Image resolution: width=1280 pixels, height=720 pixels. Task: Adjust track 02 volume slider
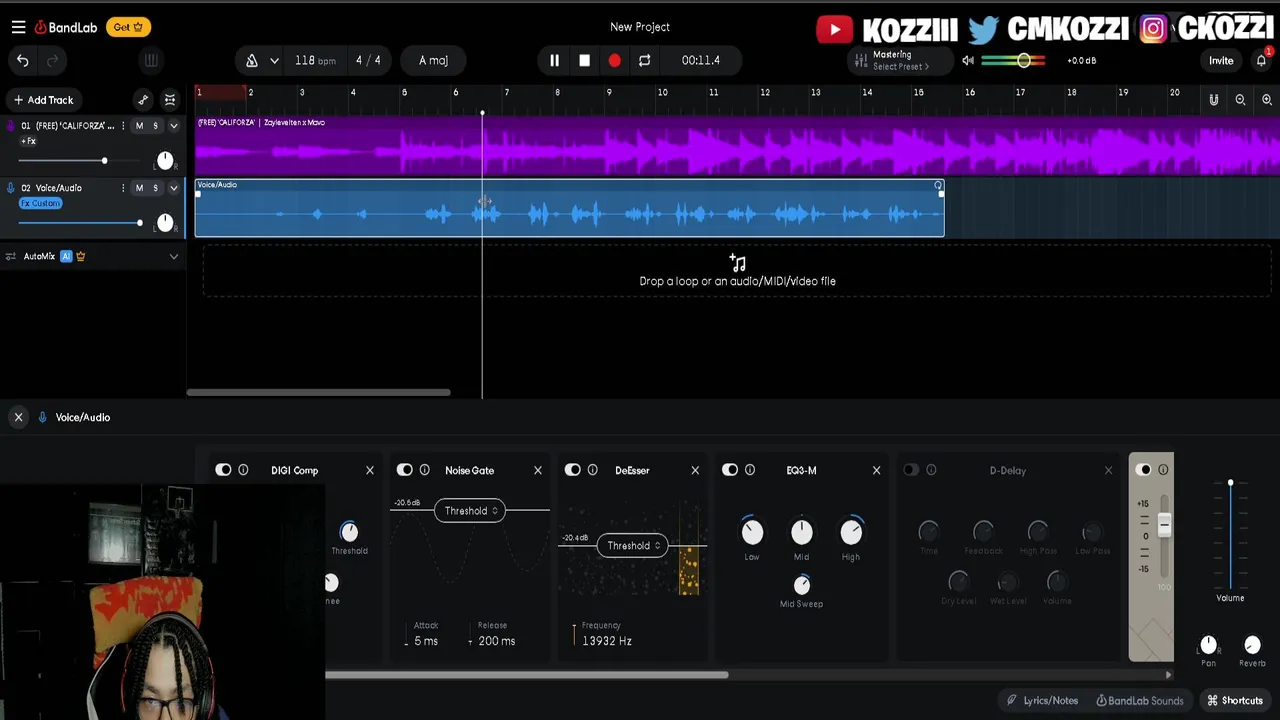tap(80, 223)
